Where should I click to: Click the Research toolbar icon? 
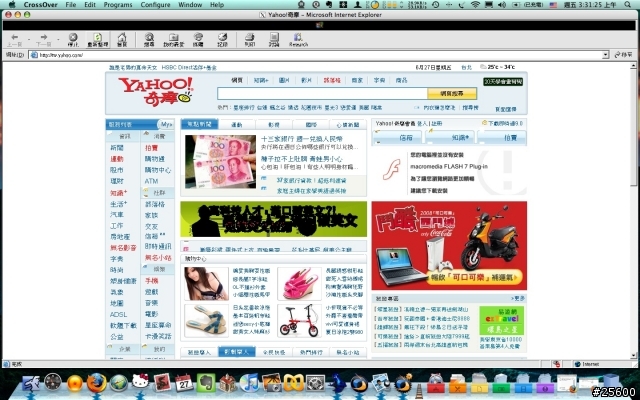click(x=298, y=40)
